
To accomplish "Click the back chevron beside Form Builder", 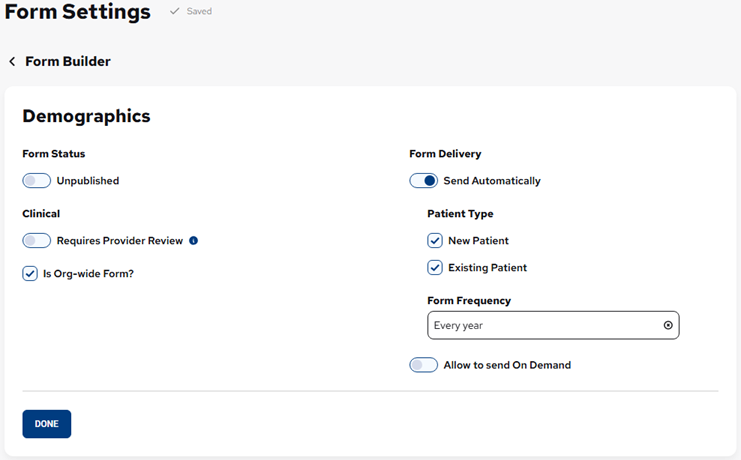I will pyautogui.click(x=12, y=62).
